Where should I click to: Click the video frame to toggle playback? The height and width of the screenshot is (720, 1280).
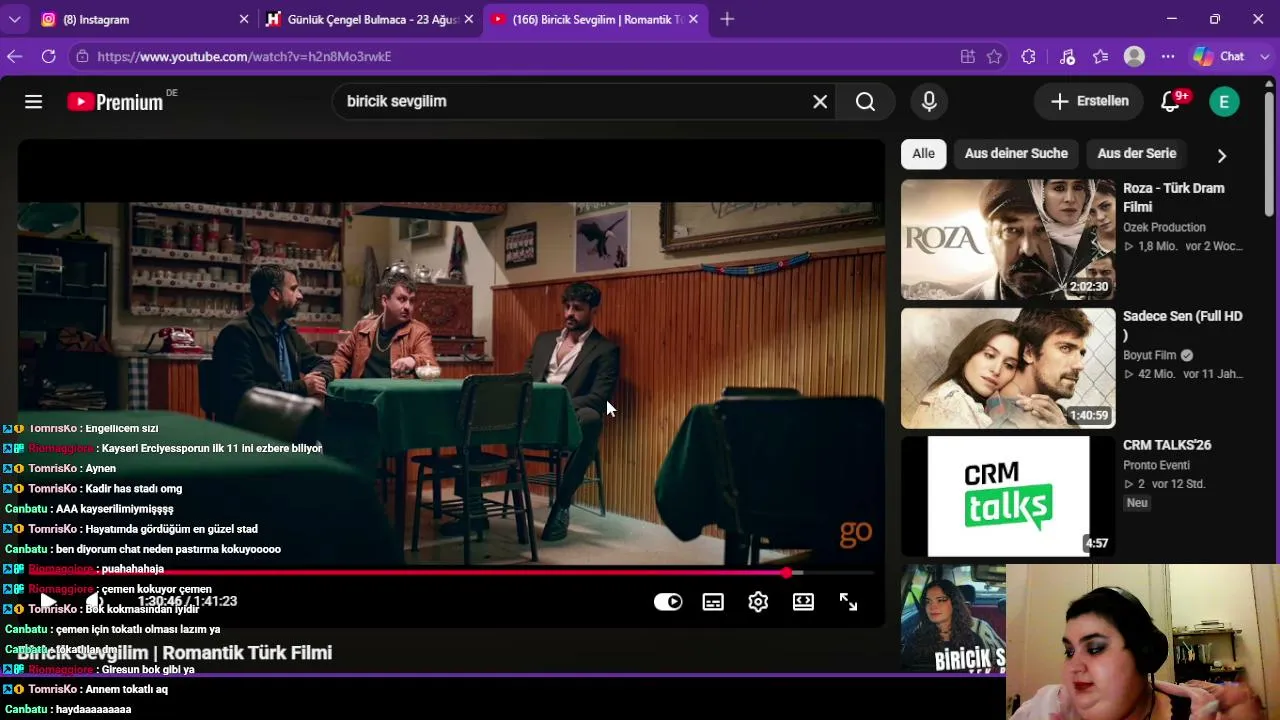(x=451, y=383)
